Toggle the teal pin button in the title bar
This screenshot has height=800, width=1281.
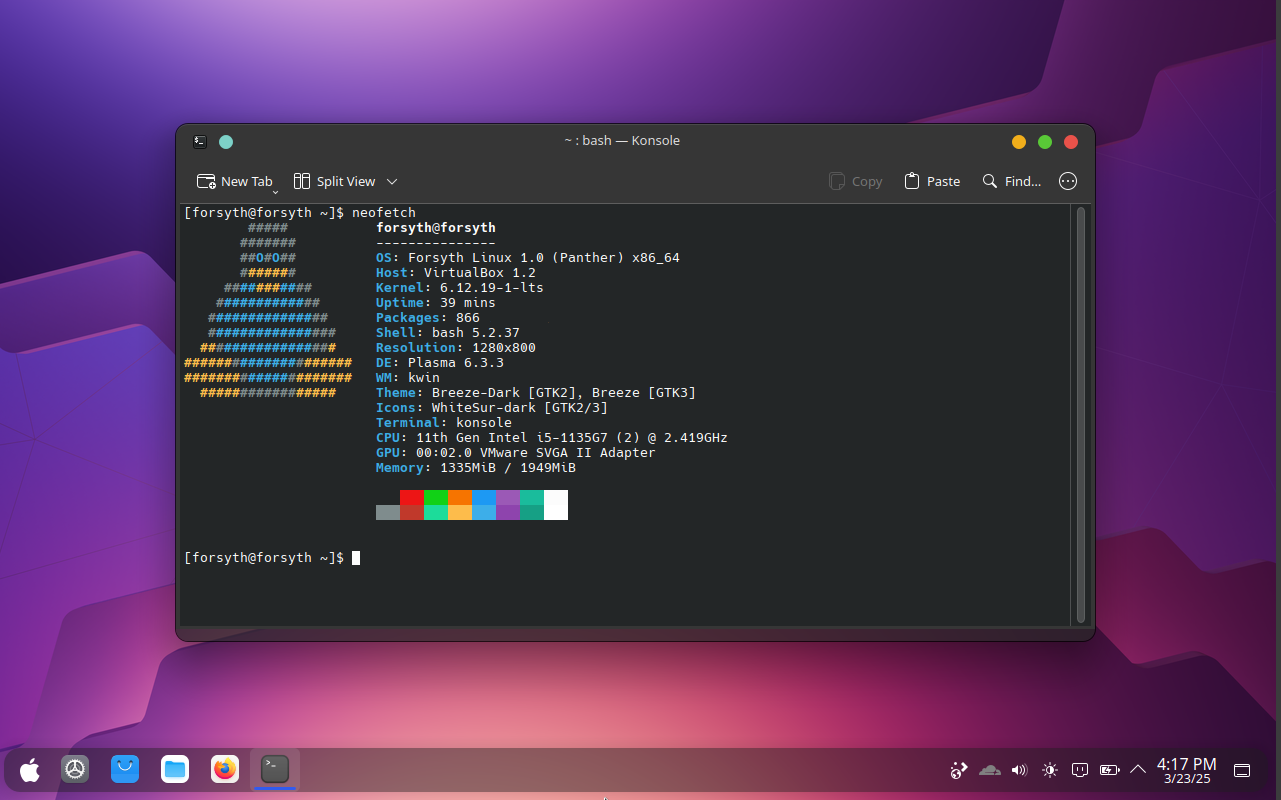[x=226, y=142]
